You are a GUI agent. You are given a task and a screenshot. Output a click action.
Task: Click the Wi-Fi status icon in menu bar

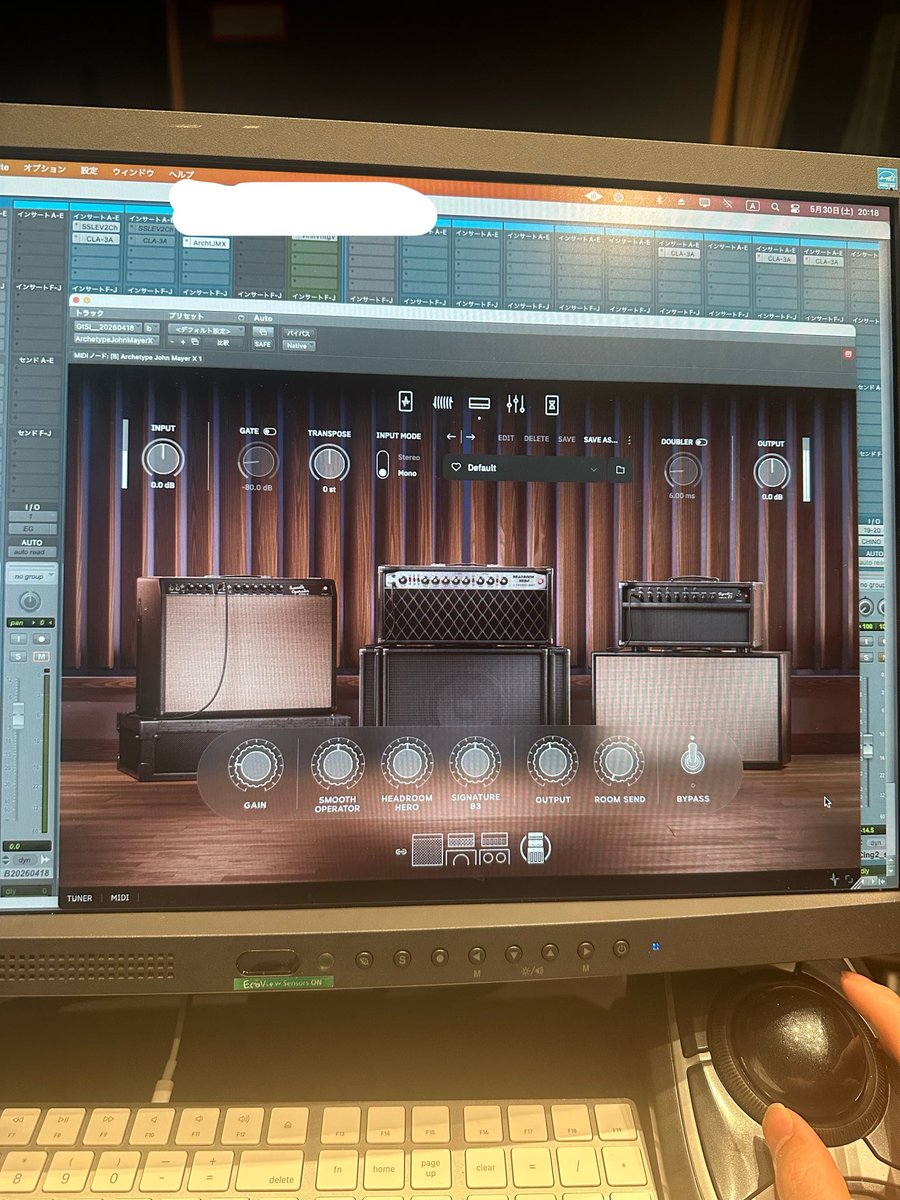[727, 205]
